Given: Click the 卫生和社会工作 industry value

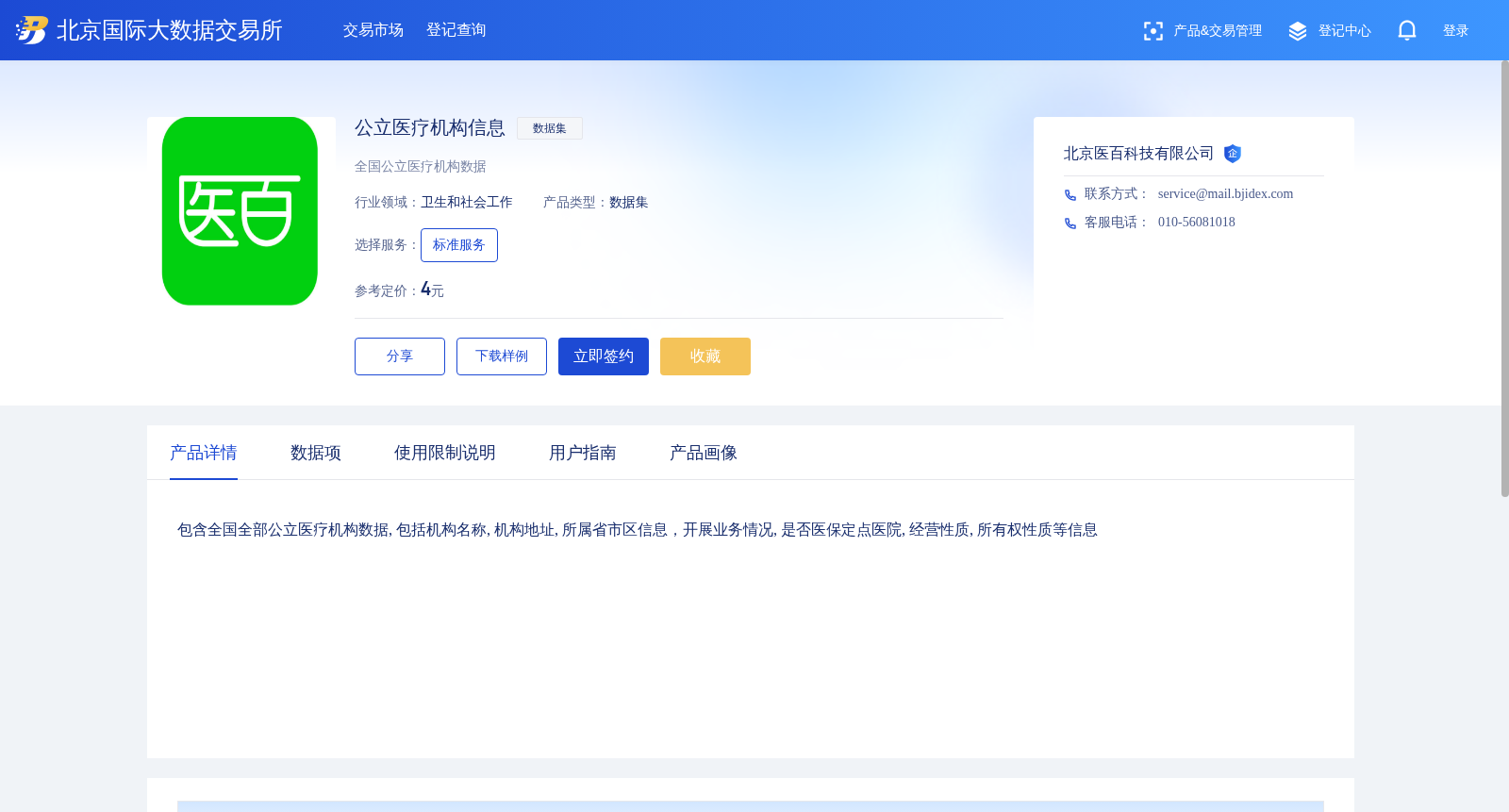Looking at the screenshot, I should (467, 203).
